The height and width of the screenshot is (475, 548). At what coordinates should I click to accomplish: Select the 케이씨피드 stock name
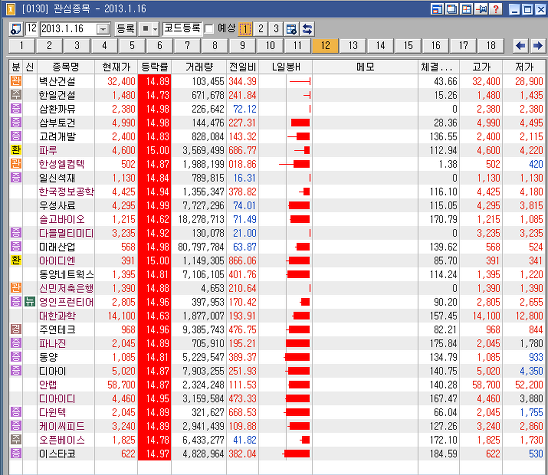(x=62, y=426)
